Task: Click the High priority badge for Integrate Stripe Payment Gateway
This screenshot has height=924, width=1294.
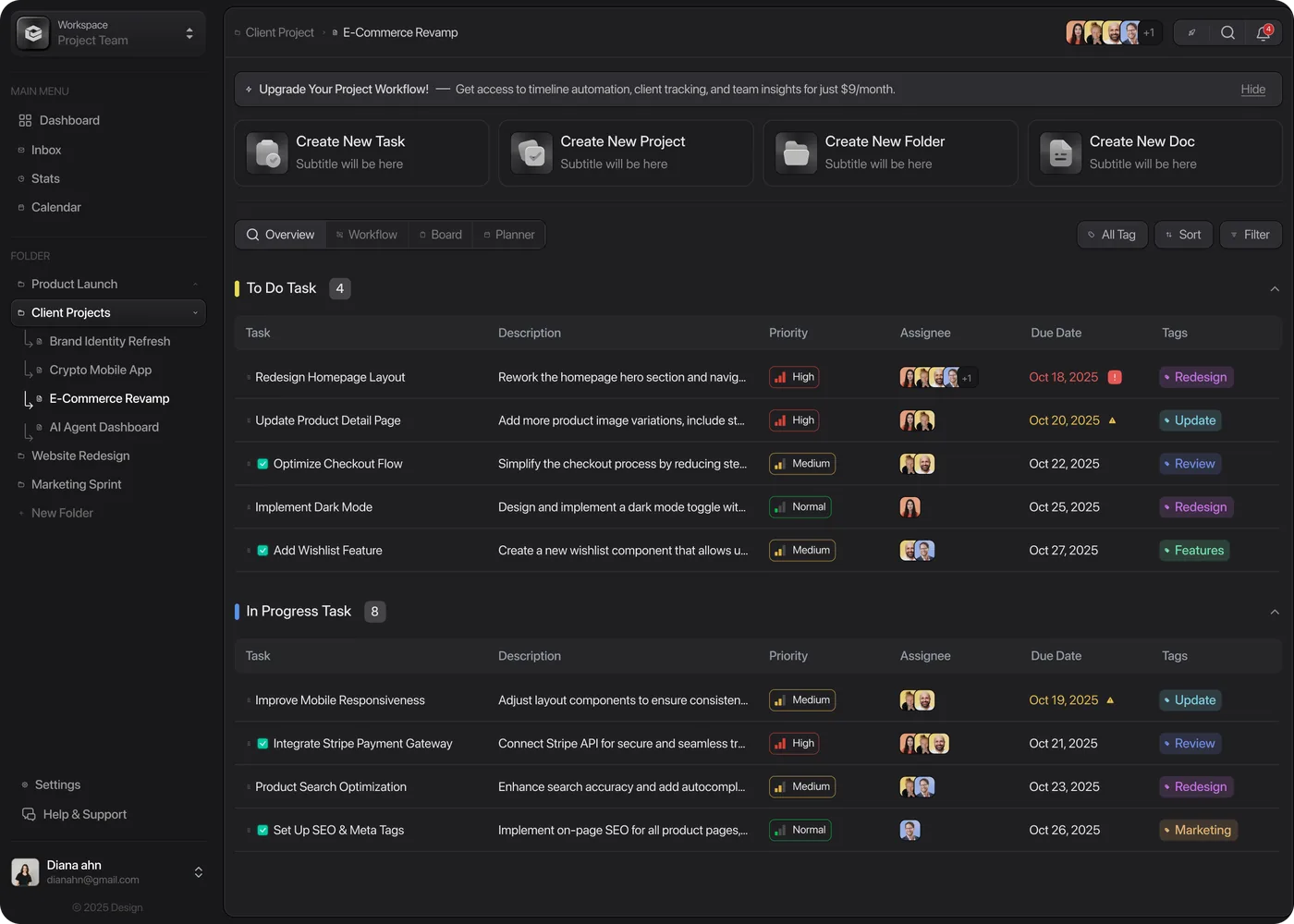Action: click(x=795, y=744)
